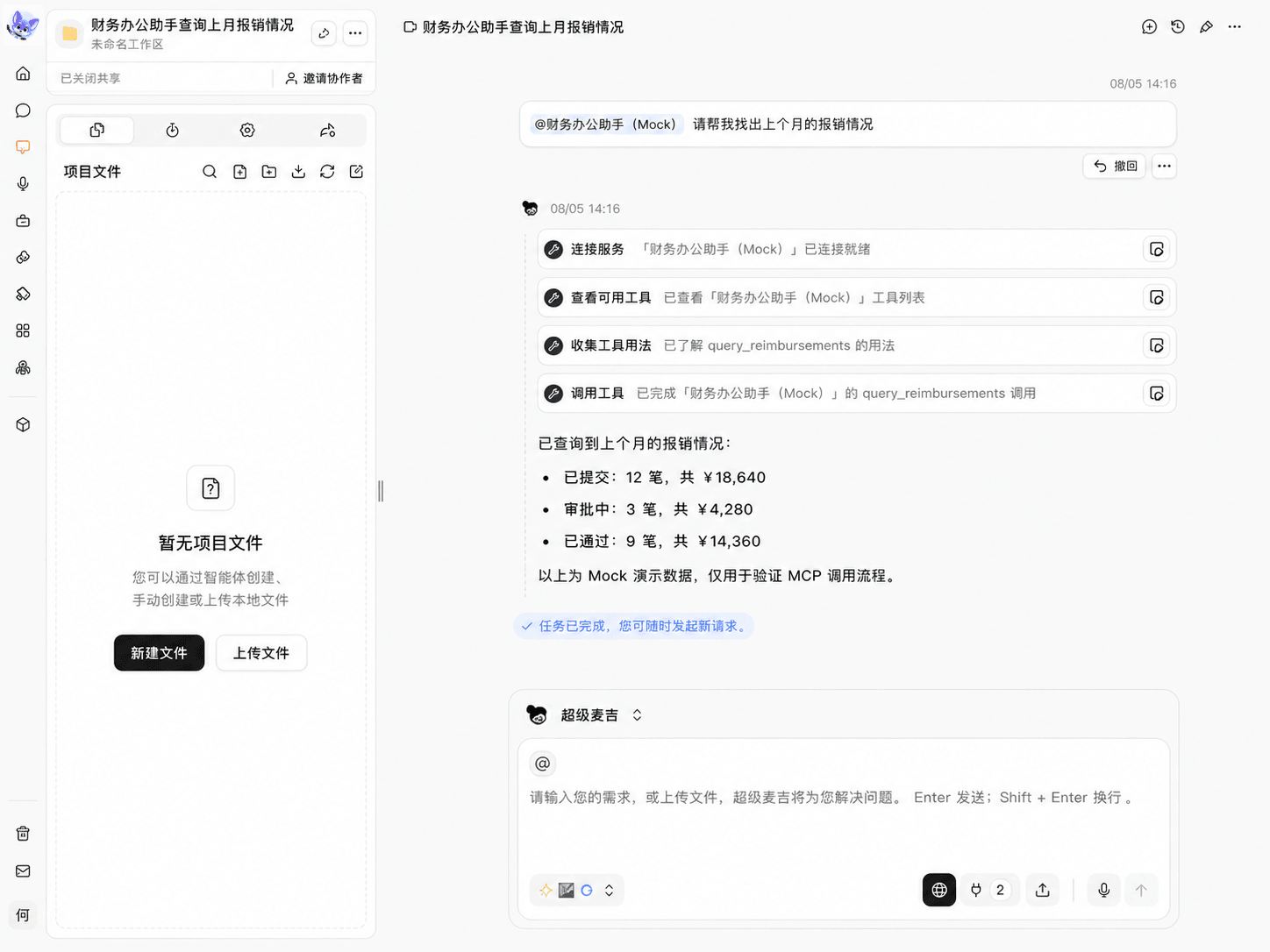1270x952 pixels.
Task: Open more options beside 撤回
Action: click(1164, 166)
